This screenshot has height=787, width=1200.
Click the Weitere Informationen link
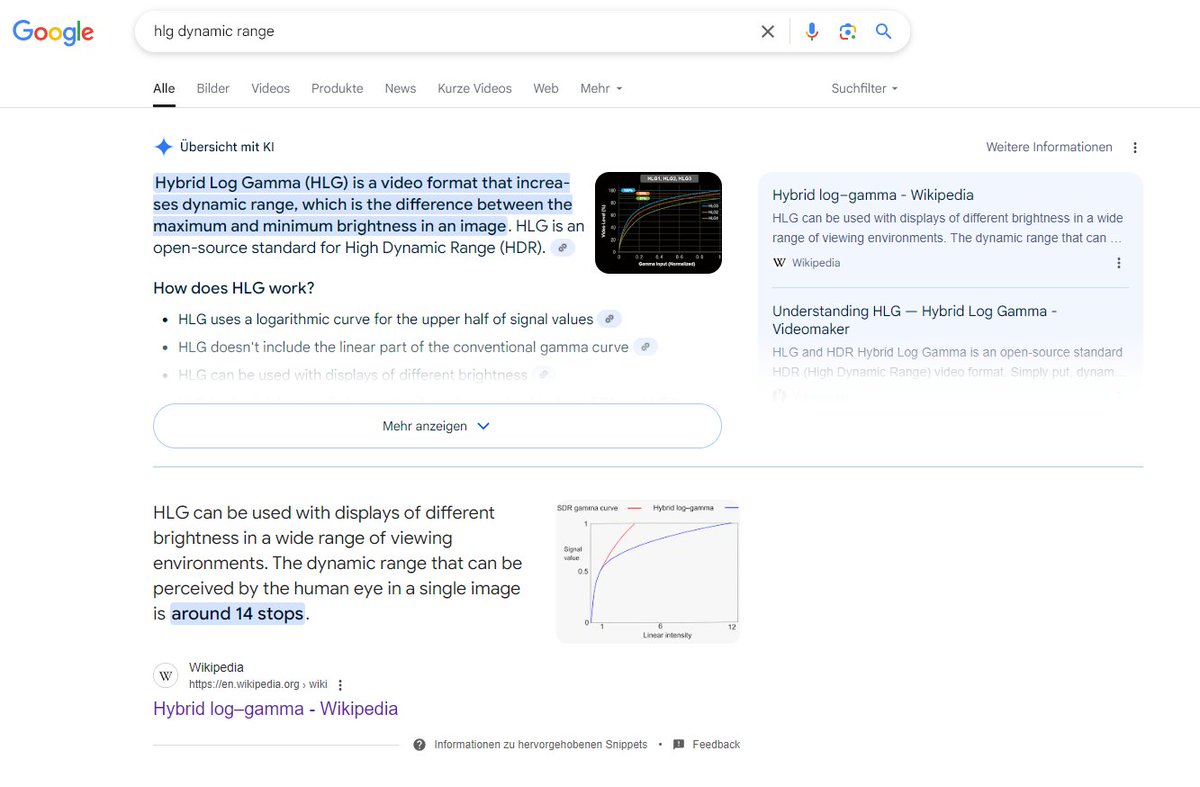coord(1049,147)
